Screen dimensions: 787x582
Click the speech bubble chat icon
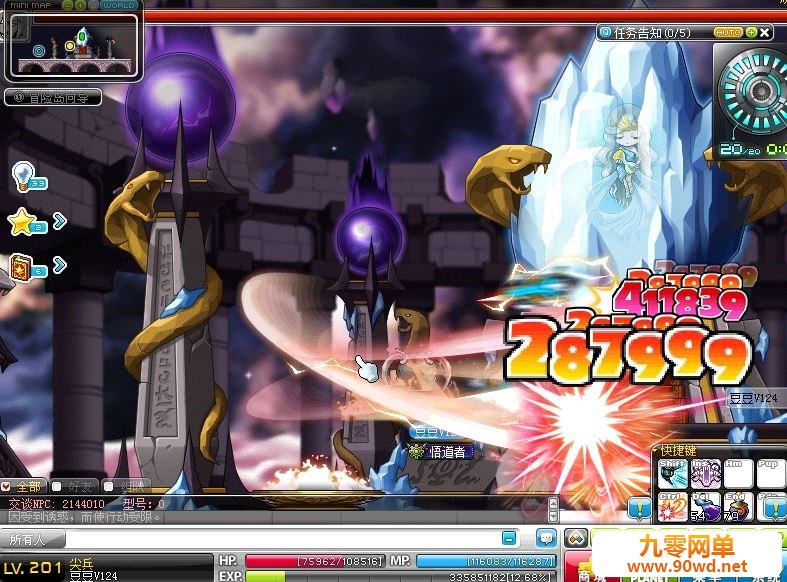[x=546, y=539]
